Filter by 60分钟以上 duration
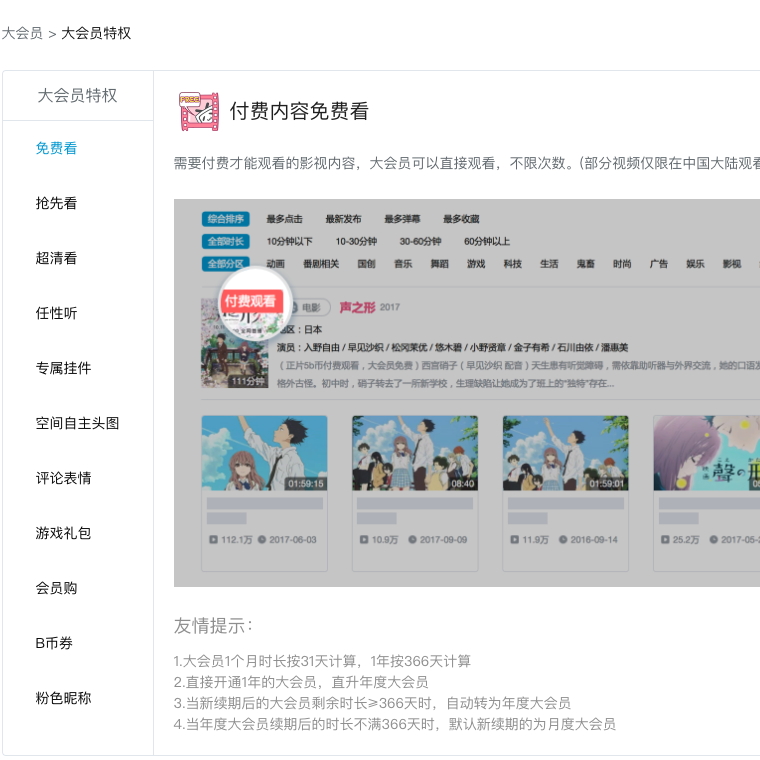Screen dimensions: 760x760 coord(487,241)
